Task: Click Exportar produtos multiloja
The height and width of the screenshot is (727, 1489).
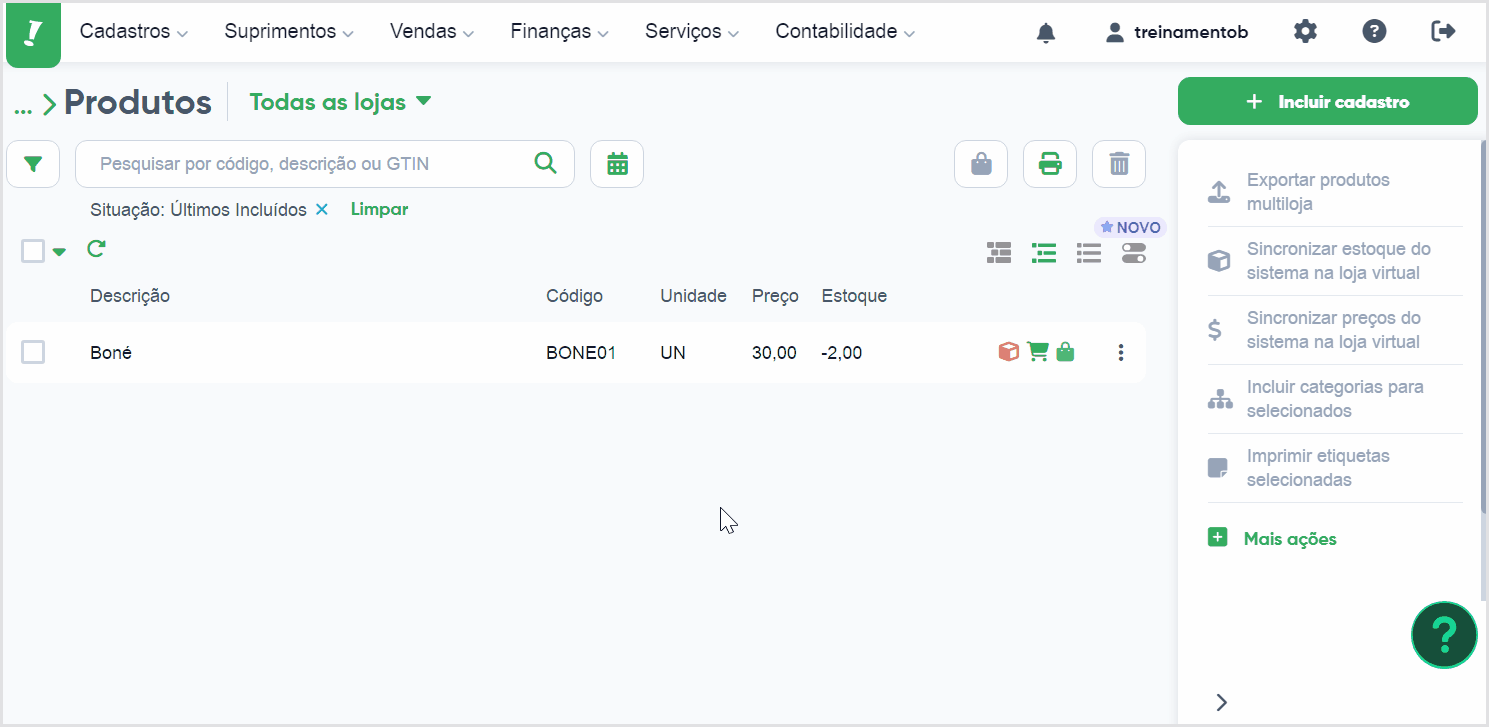Action: click(1318, 192)
